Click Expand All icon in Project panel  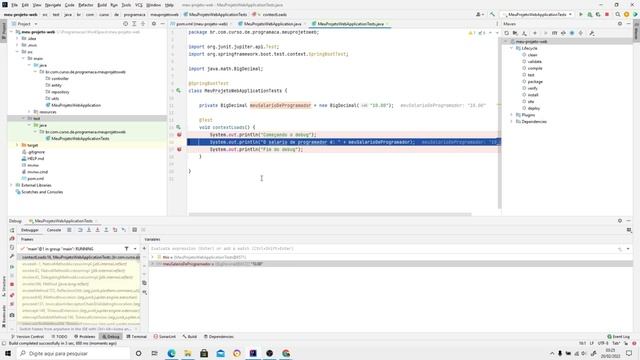pos(134,24)
